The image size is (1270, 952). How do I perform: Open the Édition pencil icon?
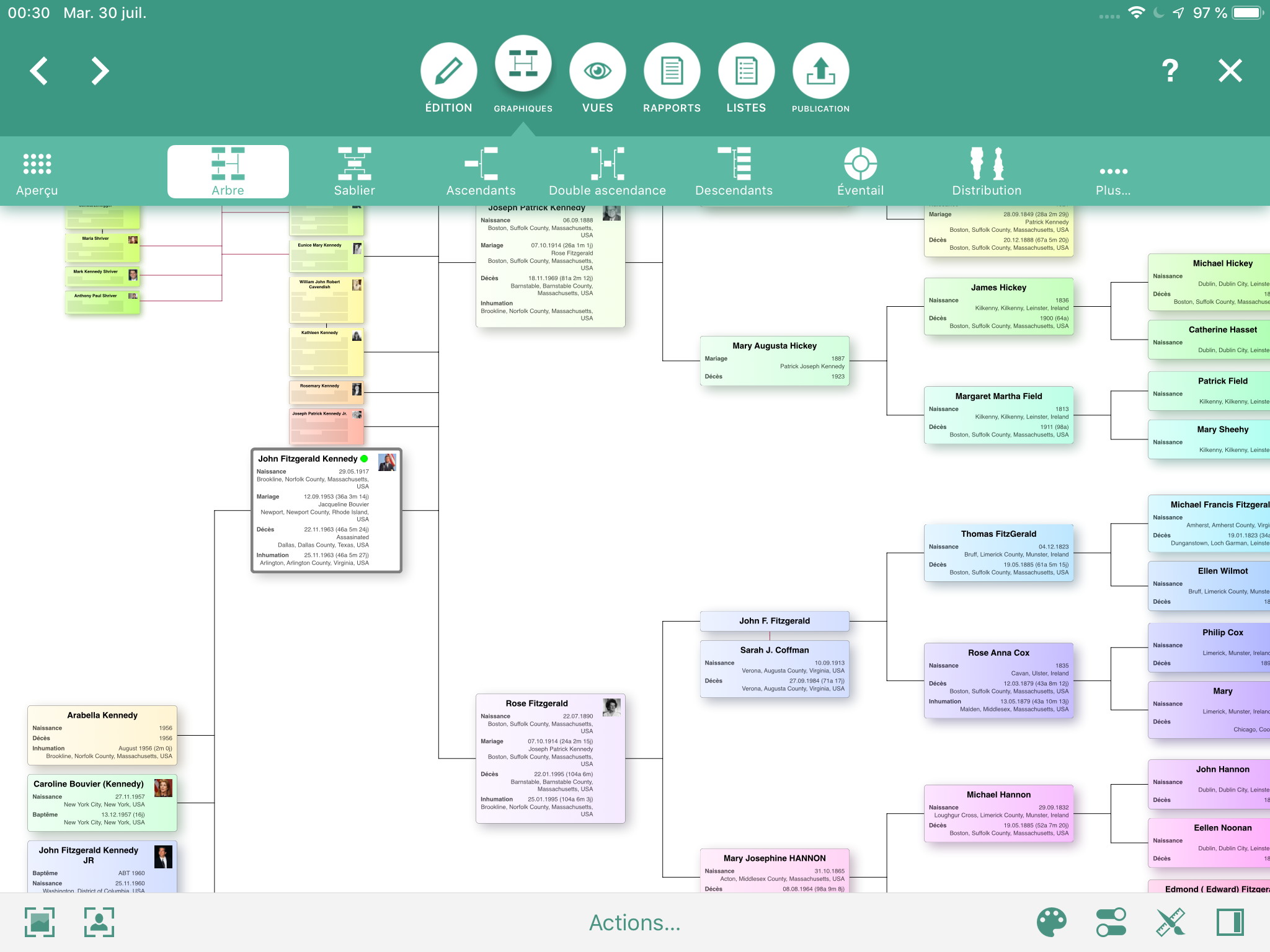click(x=448, y=71)
